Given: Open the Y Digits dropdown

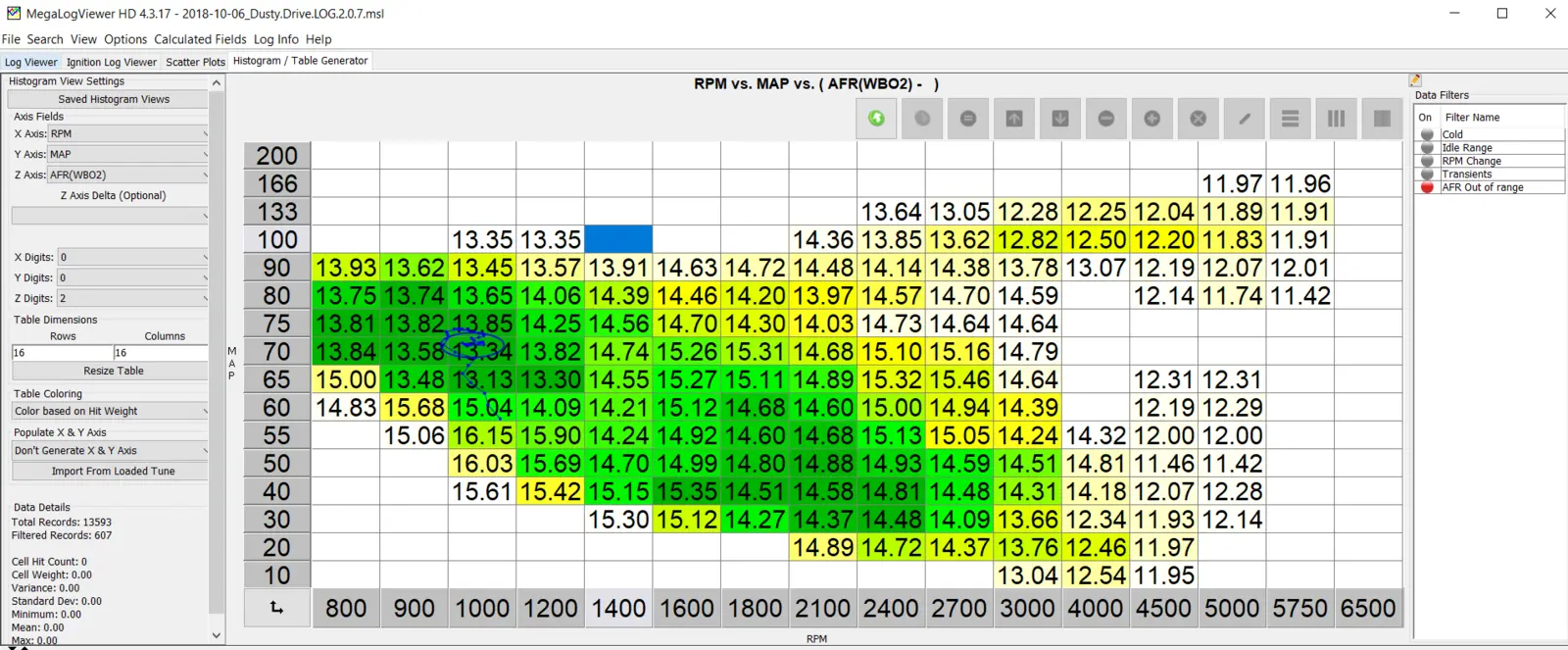Looking at the screenshot, I should click(132, 277).
